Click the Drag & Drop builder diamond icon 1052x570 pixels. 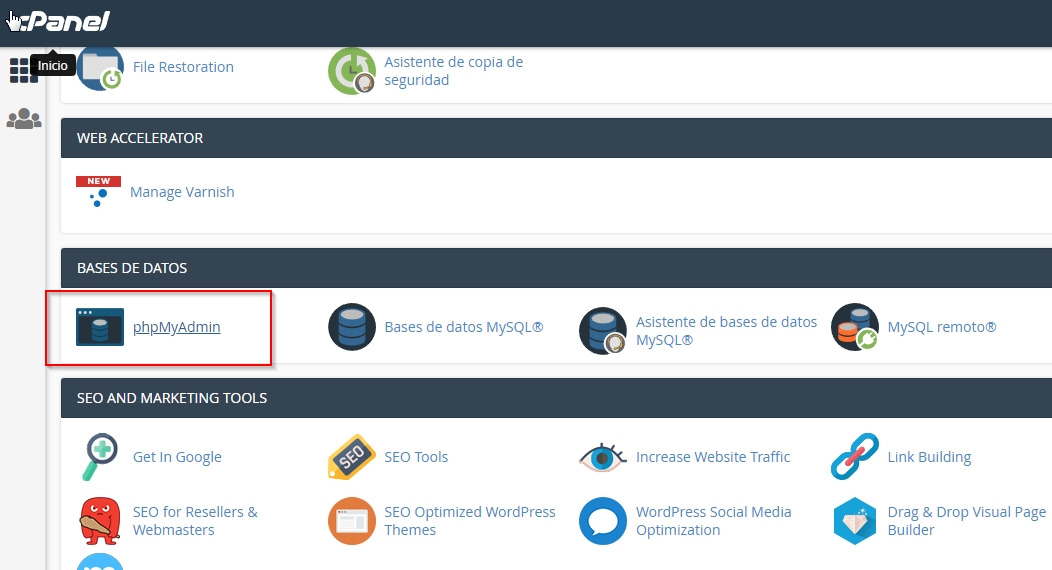tap(855, 521)
